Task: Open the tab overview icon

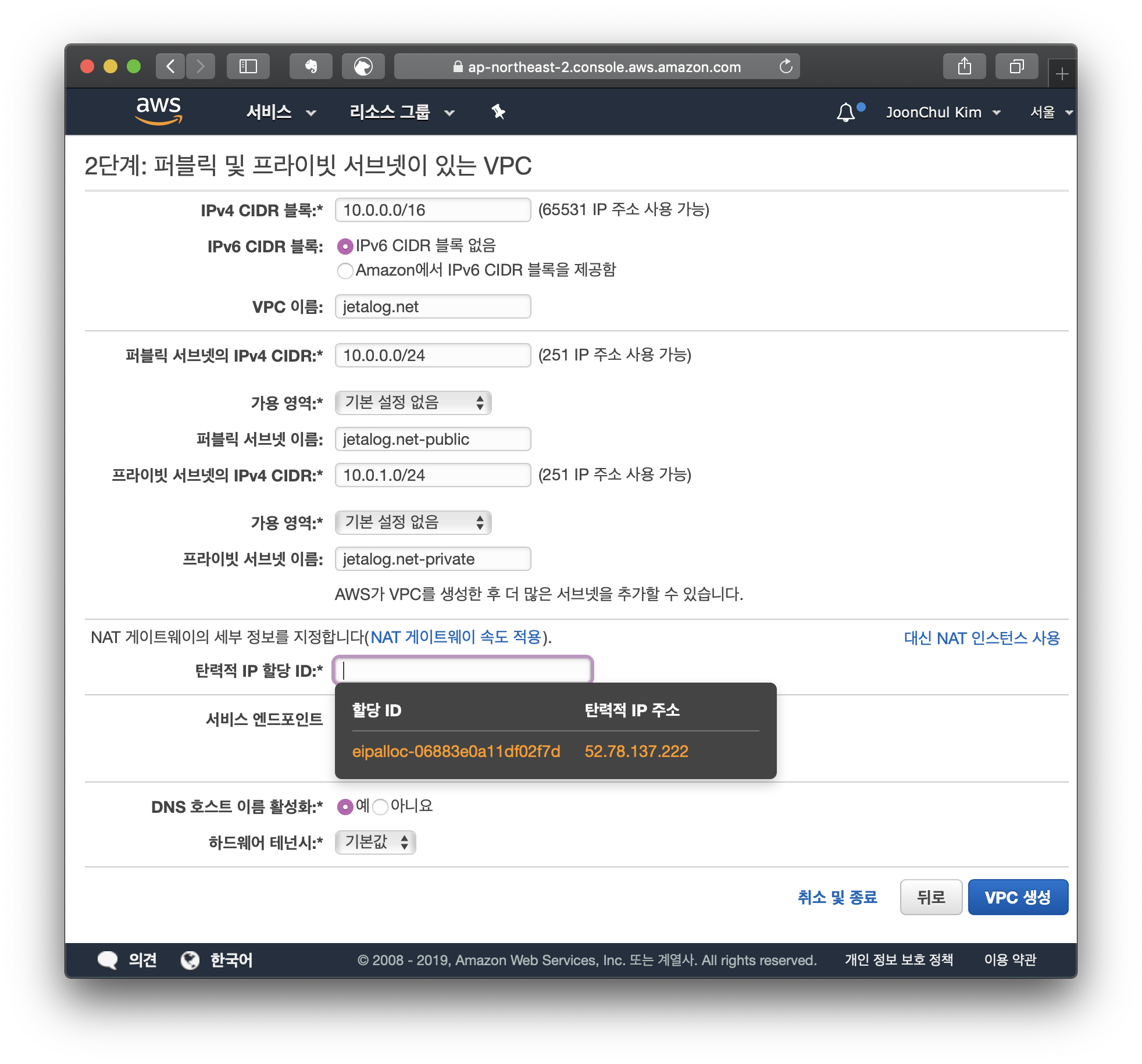Action: point(1016,66)
